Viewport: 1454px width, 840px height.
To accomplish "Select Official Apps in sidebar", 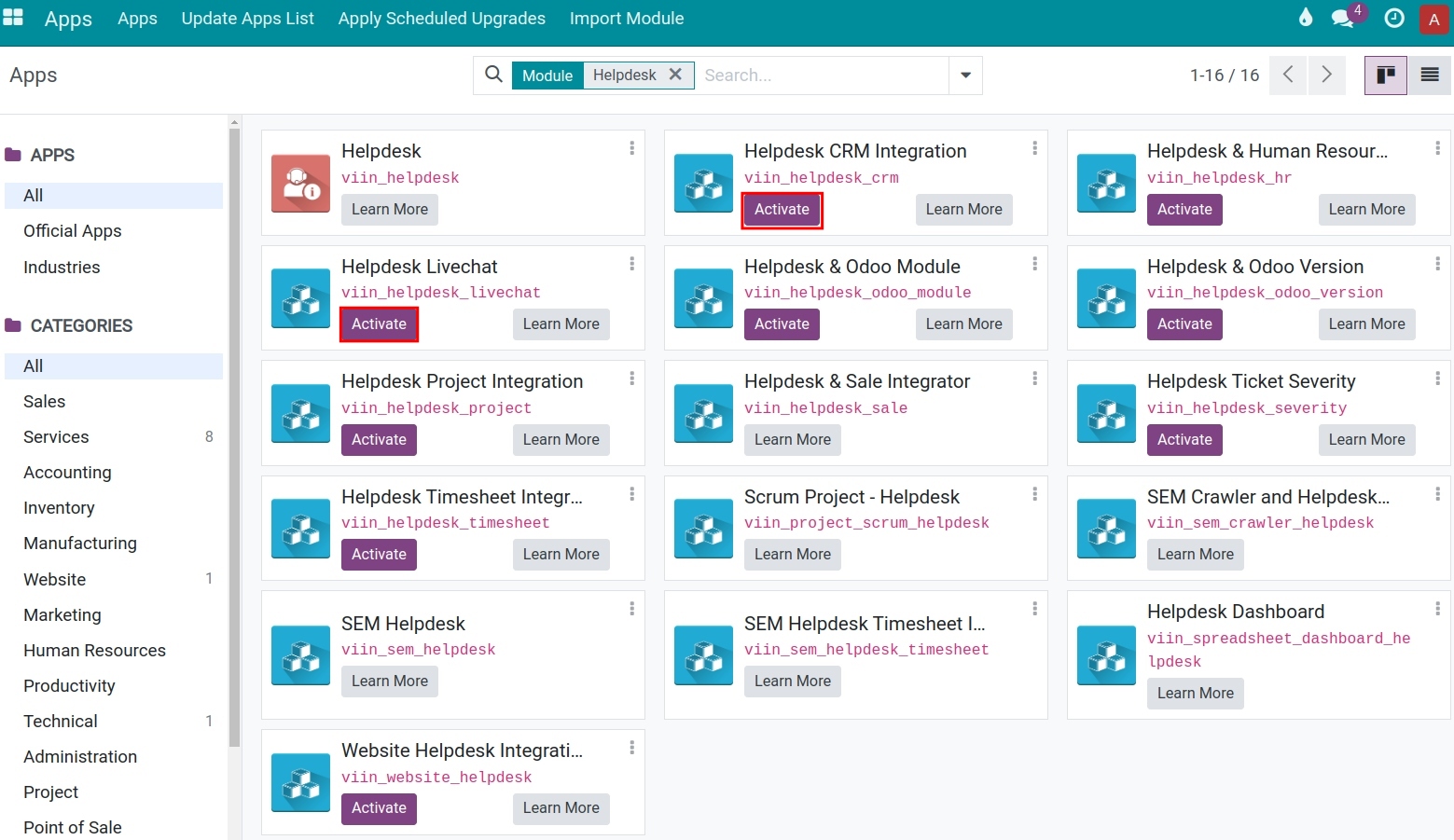I will (x=73, y=231).
